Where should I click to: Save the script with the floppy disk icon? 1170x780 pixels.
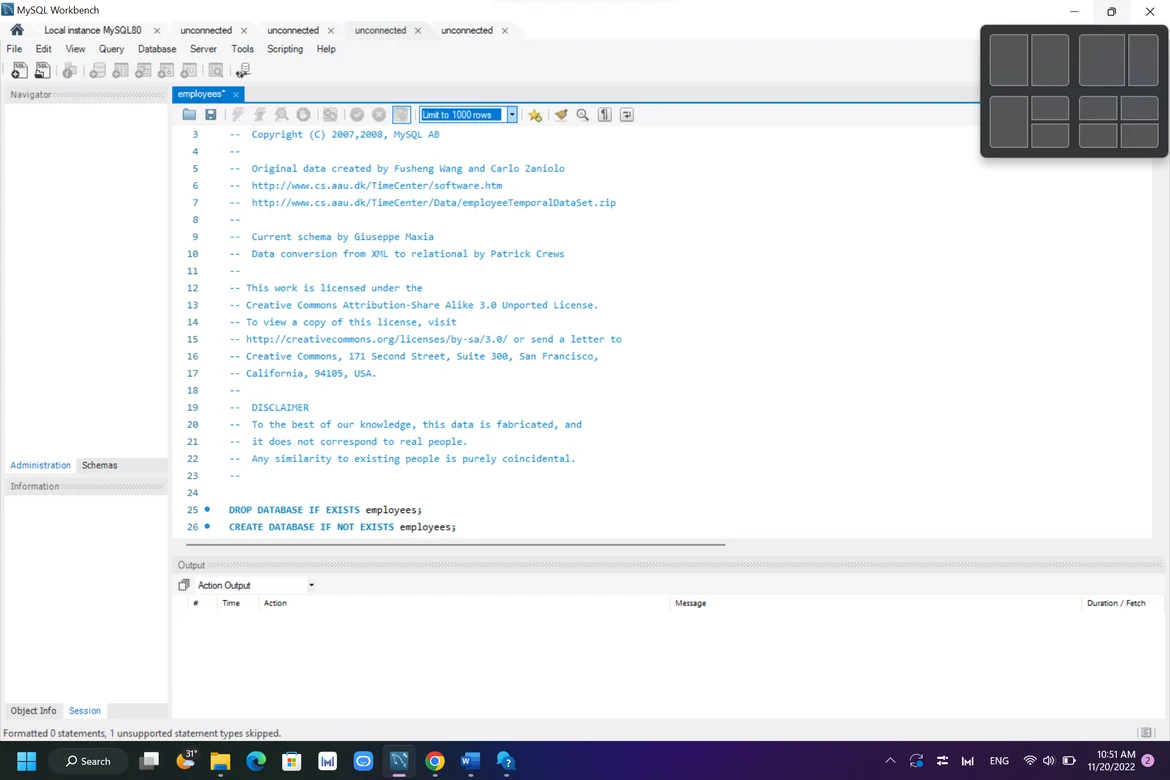211,115
